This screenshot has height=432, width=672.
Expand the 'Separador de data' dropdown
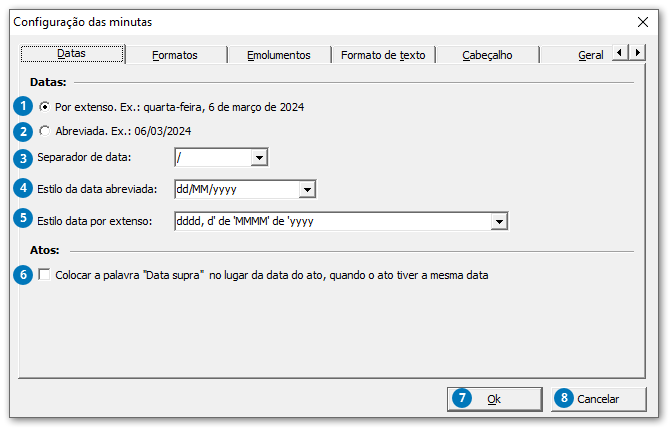(259, 157)
